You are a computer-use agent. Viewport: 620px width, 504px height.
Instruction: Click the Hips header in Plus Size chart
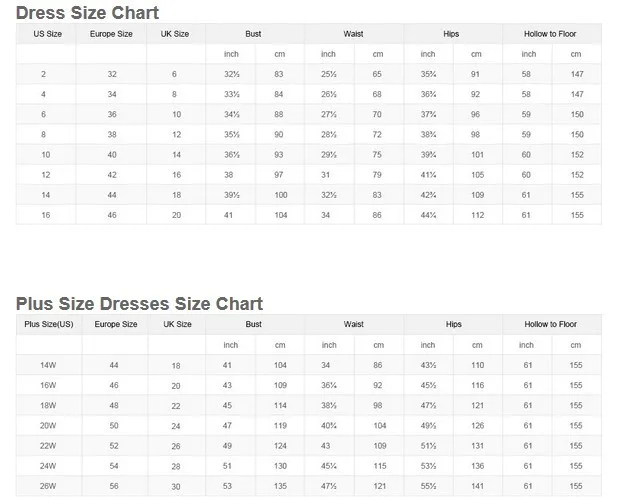click(x=454, y=324)
